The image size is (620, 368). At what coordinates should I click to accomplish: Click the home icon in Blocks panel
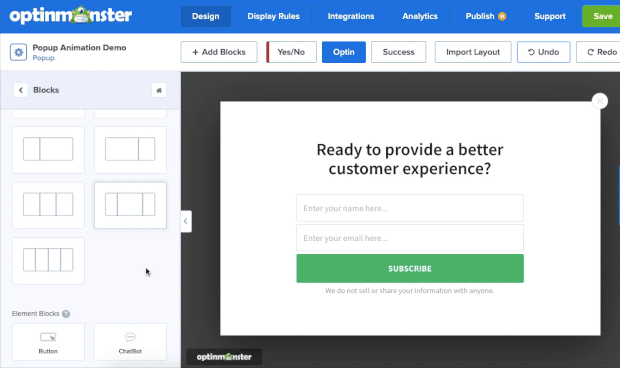[x=159, y=90]
